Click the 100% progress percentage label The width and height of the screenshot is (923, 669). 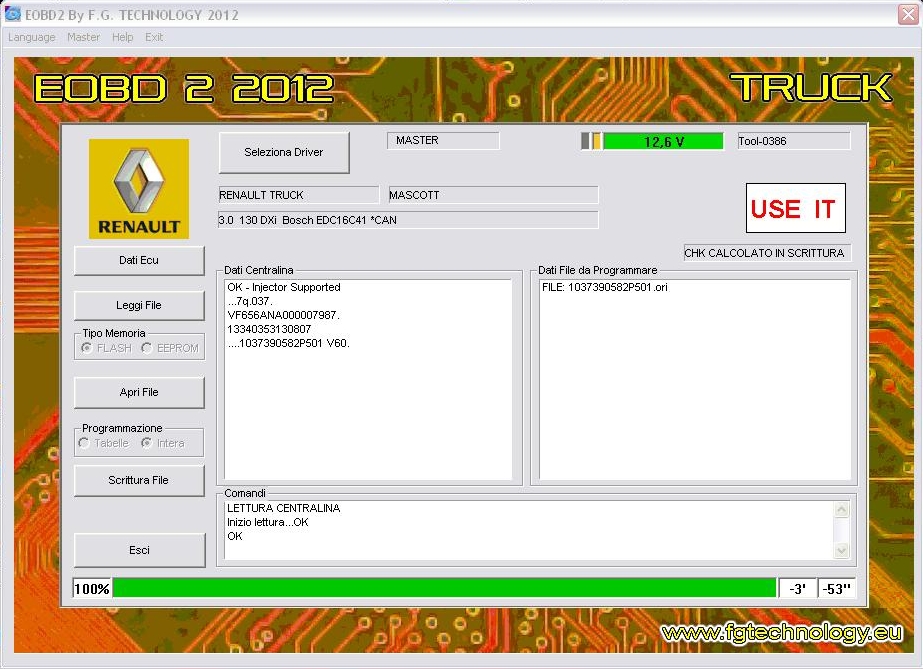[92, 588]
